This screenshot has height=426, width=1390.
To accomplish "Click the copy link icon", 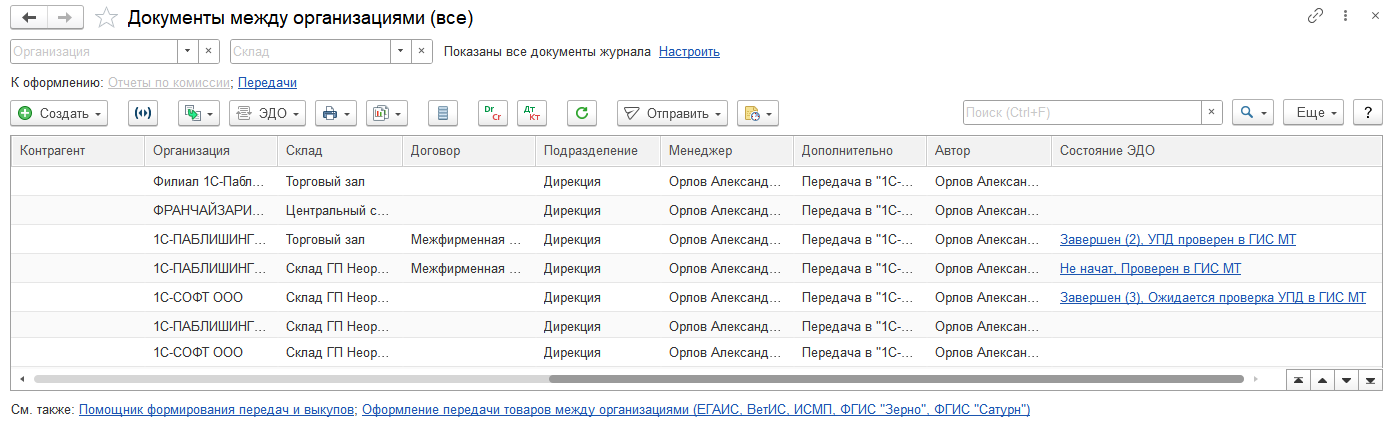I will pos(1315,17).
